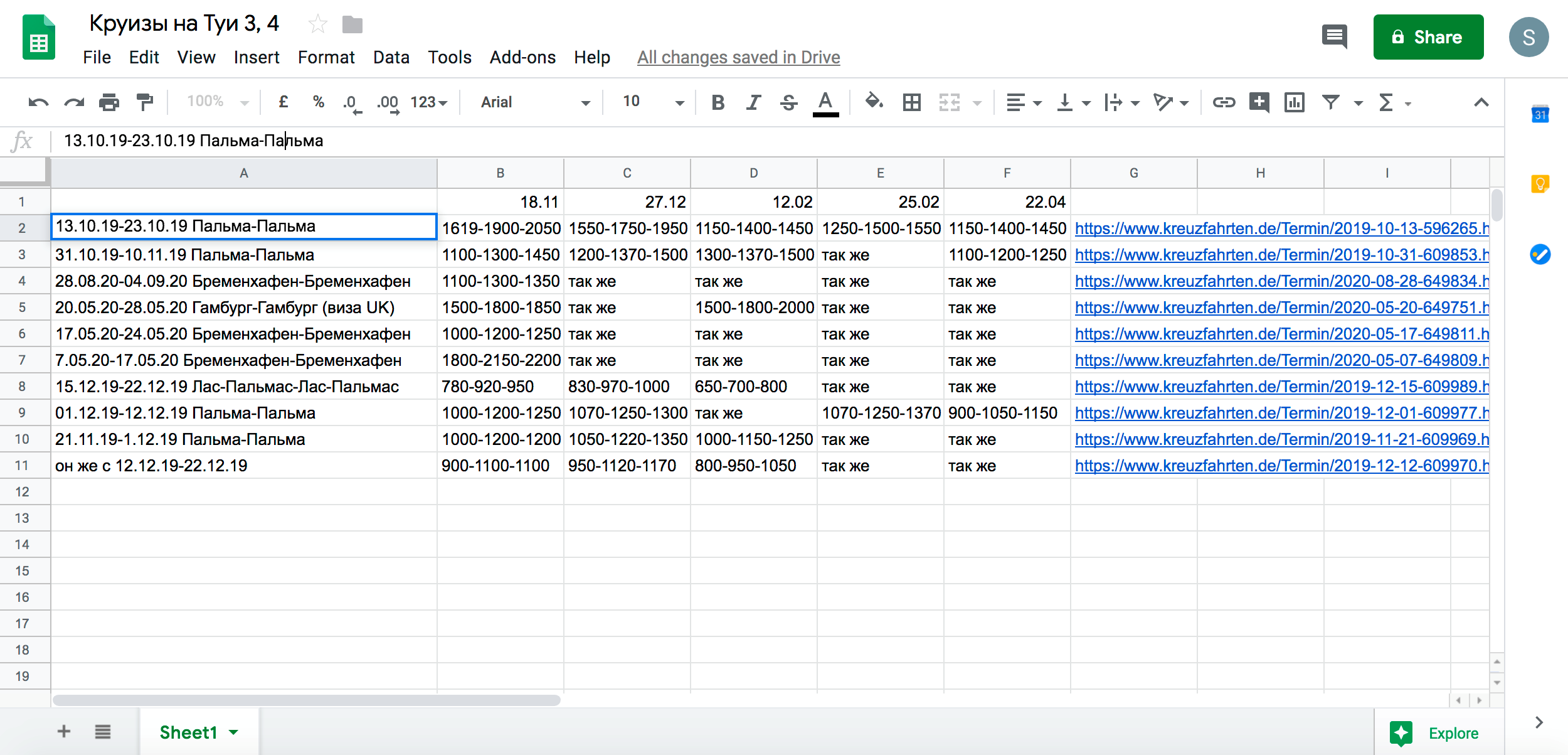Open the account avatar S
The height and width of the screenshot is (755, 1568).
point(1528,37)
